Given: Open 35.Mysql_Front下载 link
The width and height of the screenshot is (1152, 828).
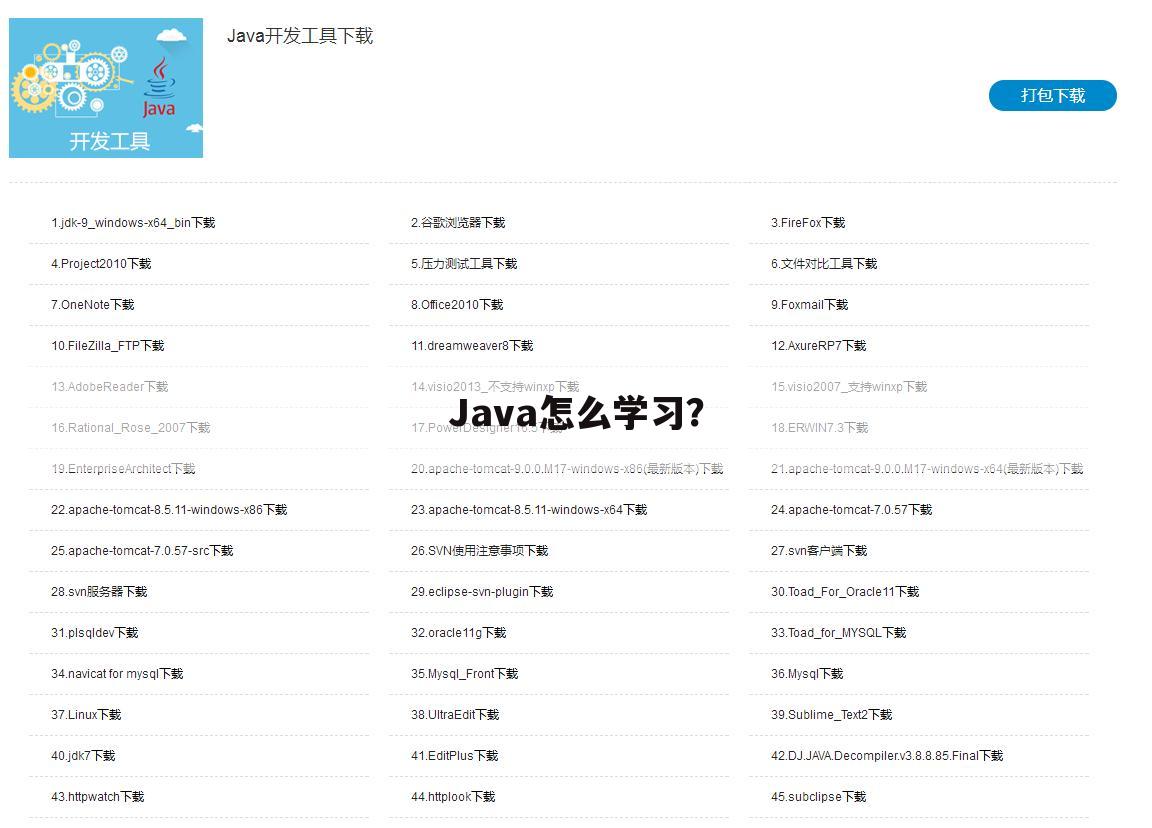Looking at the screenshot, I should tap(464, 674).
